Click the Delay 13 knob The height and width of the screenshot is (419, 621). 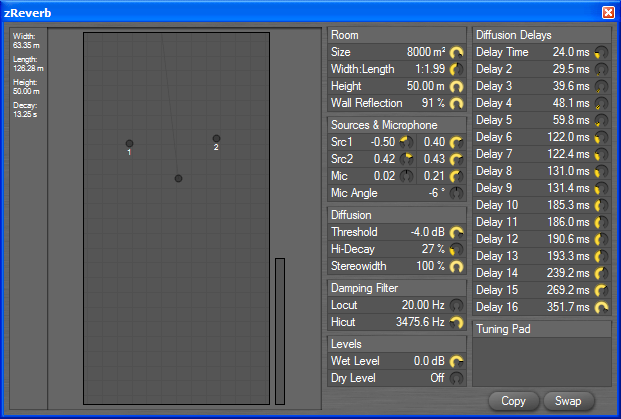601,256
